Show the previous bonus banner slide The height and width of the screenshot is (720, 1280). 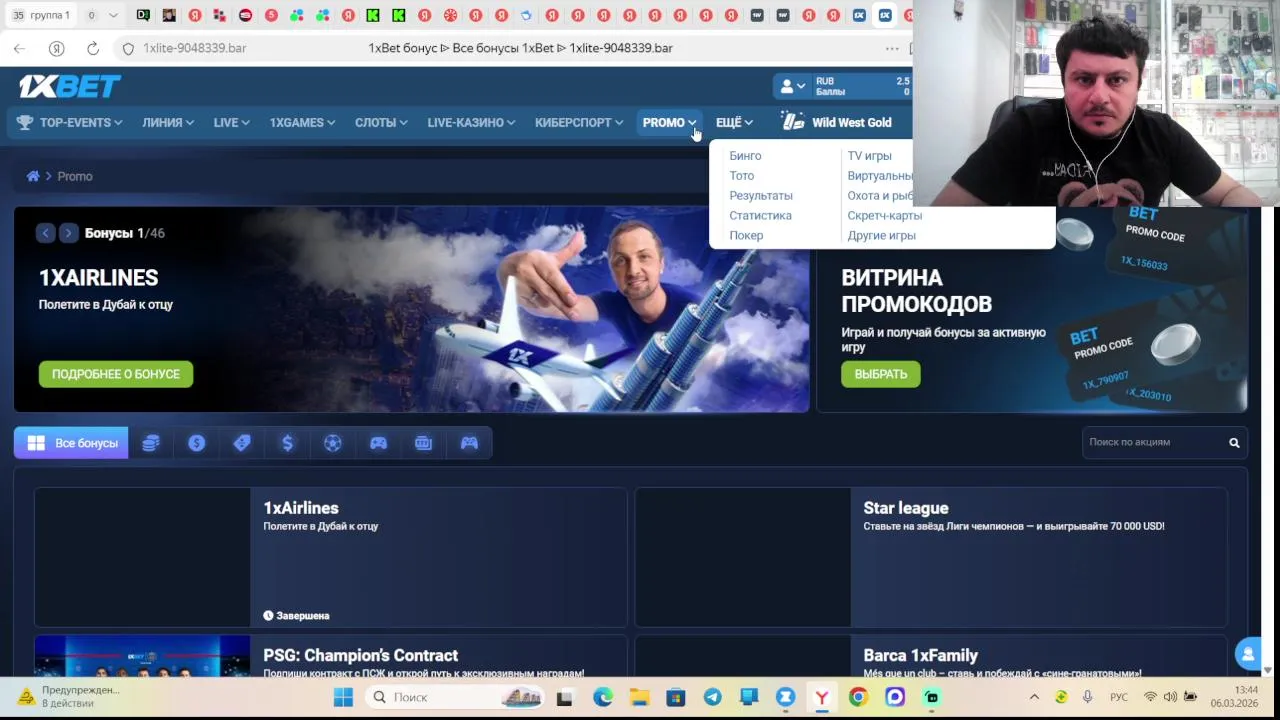point(45,233)
